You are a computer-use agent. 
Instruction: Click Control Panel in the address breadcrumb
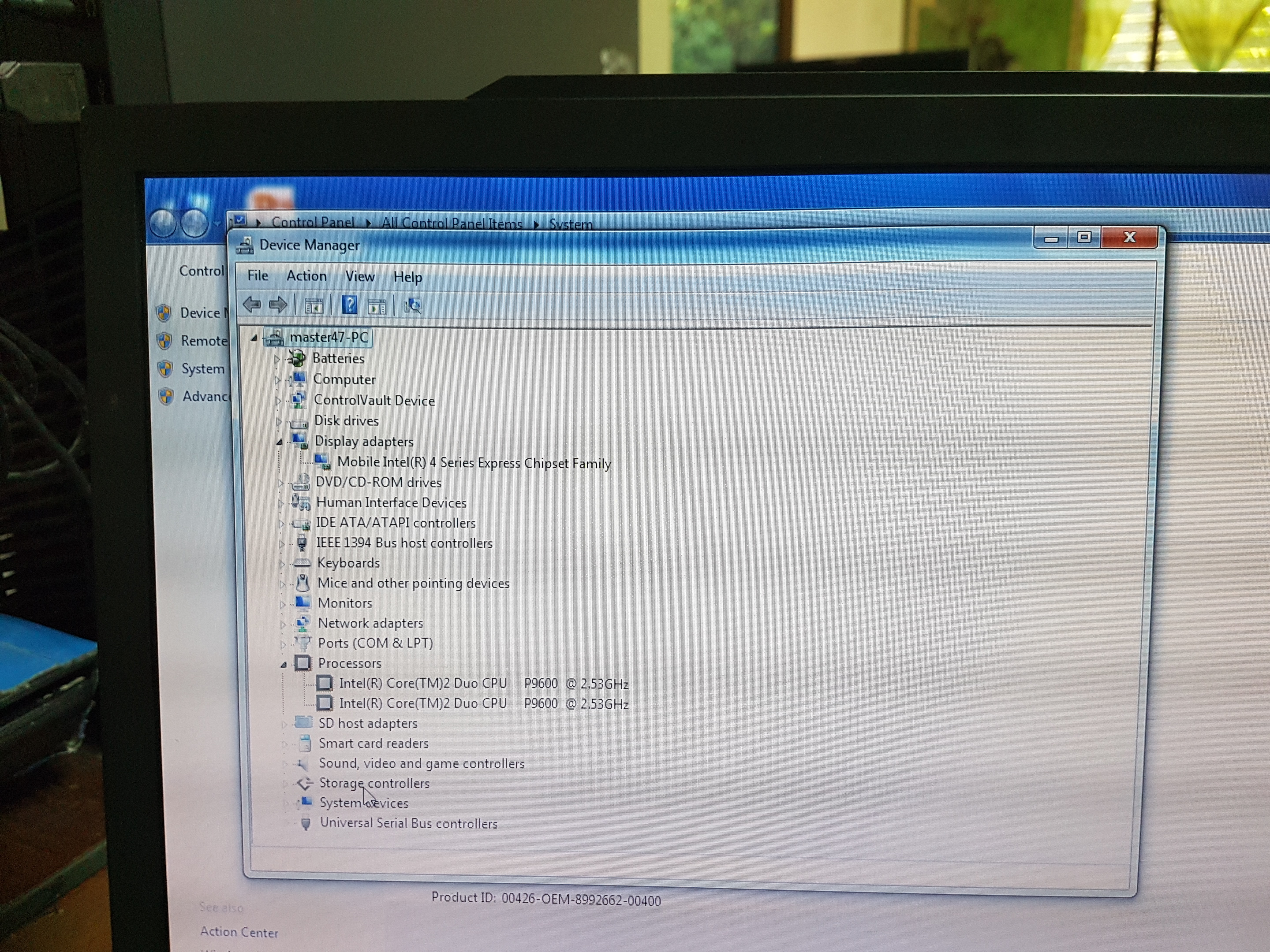(x=313, y=223)
